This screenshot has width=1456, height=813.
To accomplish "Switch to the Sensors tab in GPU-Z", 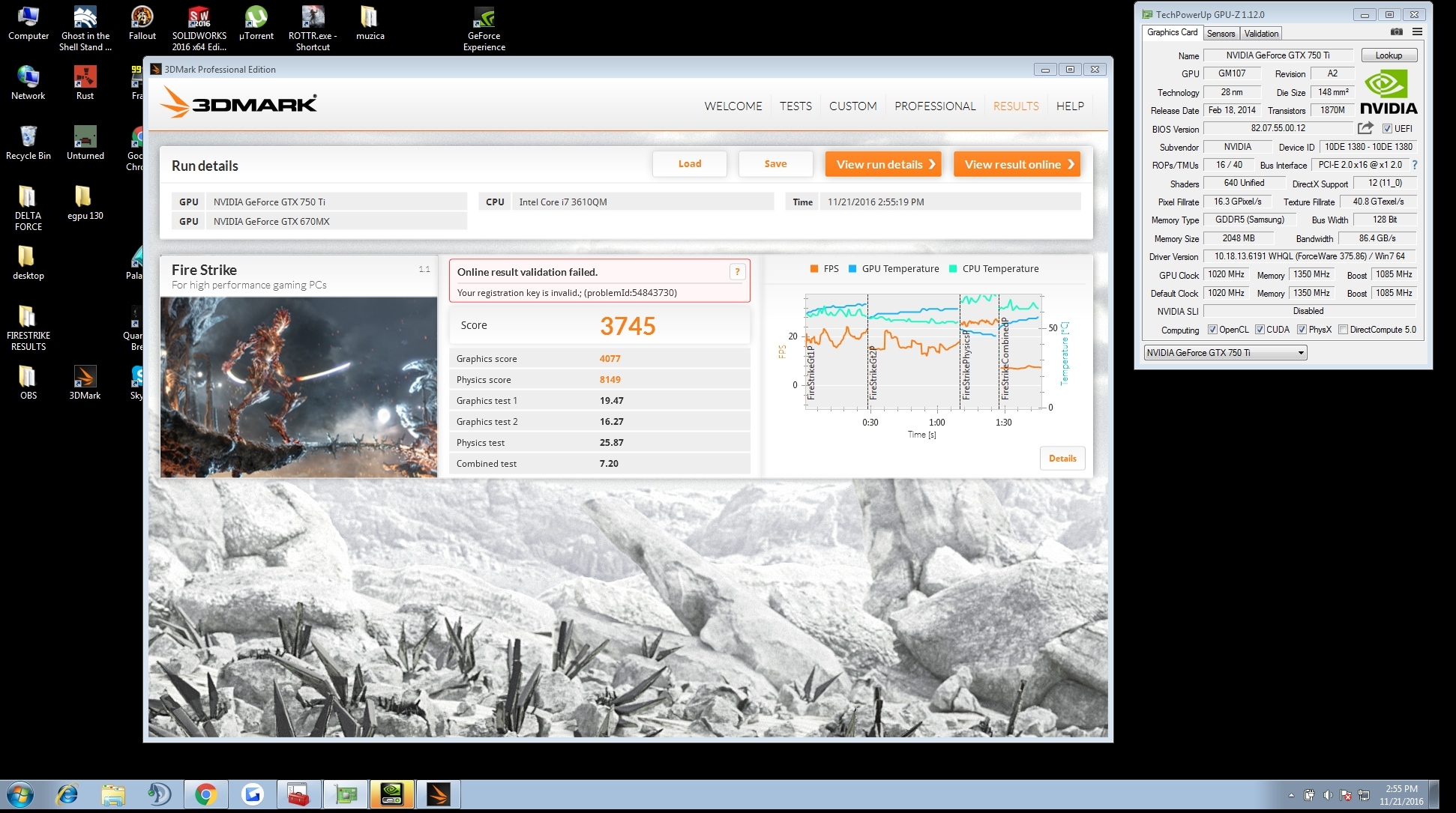I will (x=1221, y=34).
